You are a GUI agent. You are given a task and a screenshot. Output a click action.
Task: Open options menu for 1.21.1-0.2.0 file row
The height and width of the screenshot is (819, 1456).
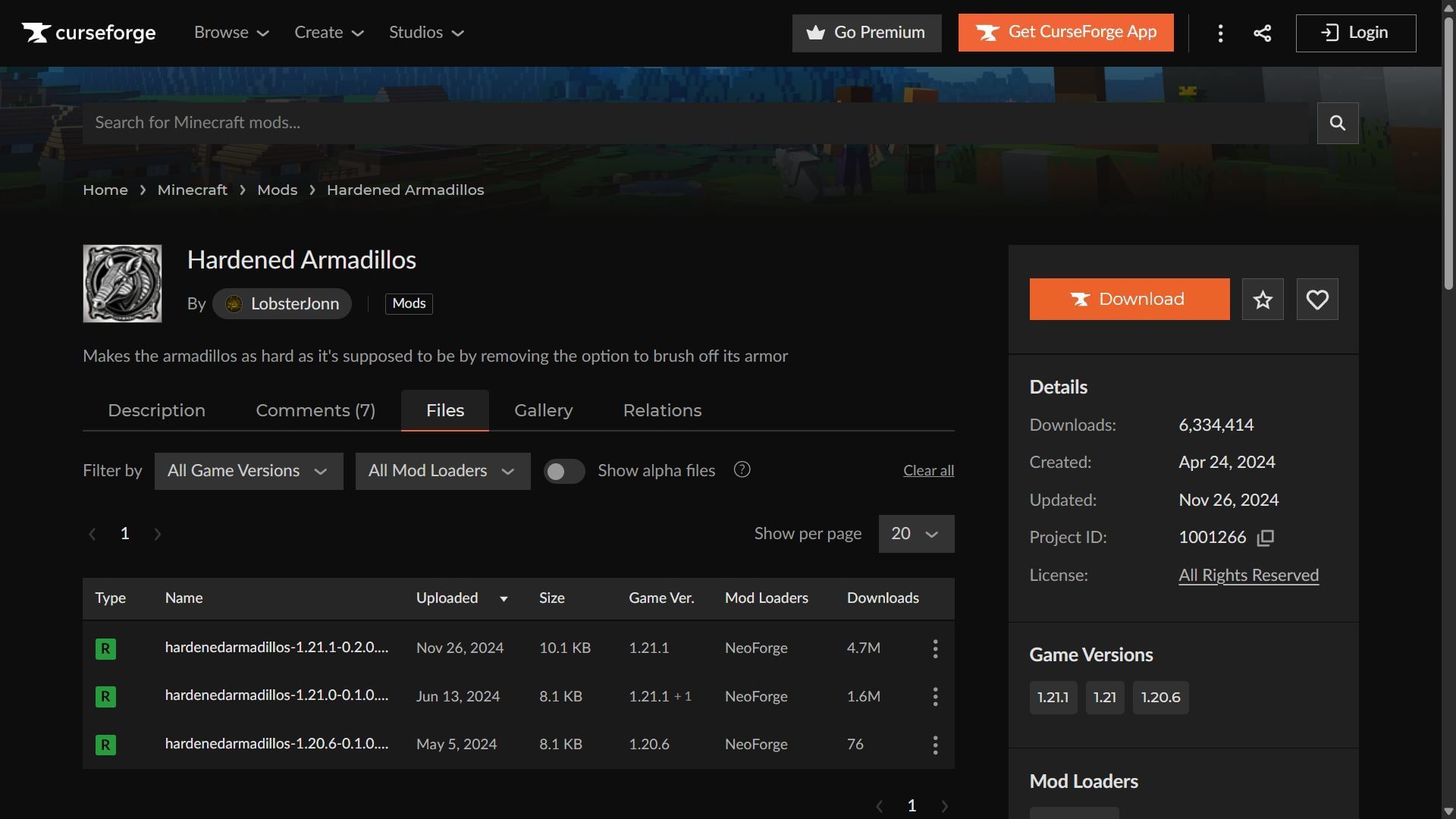[935, 648]
